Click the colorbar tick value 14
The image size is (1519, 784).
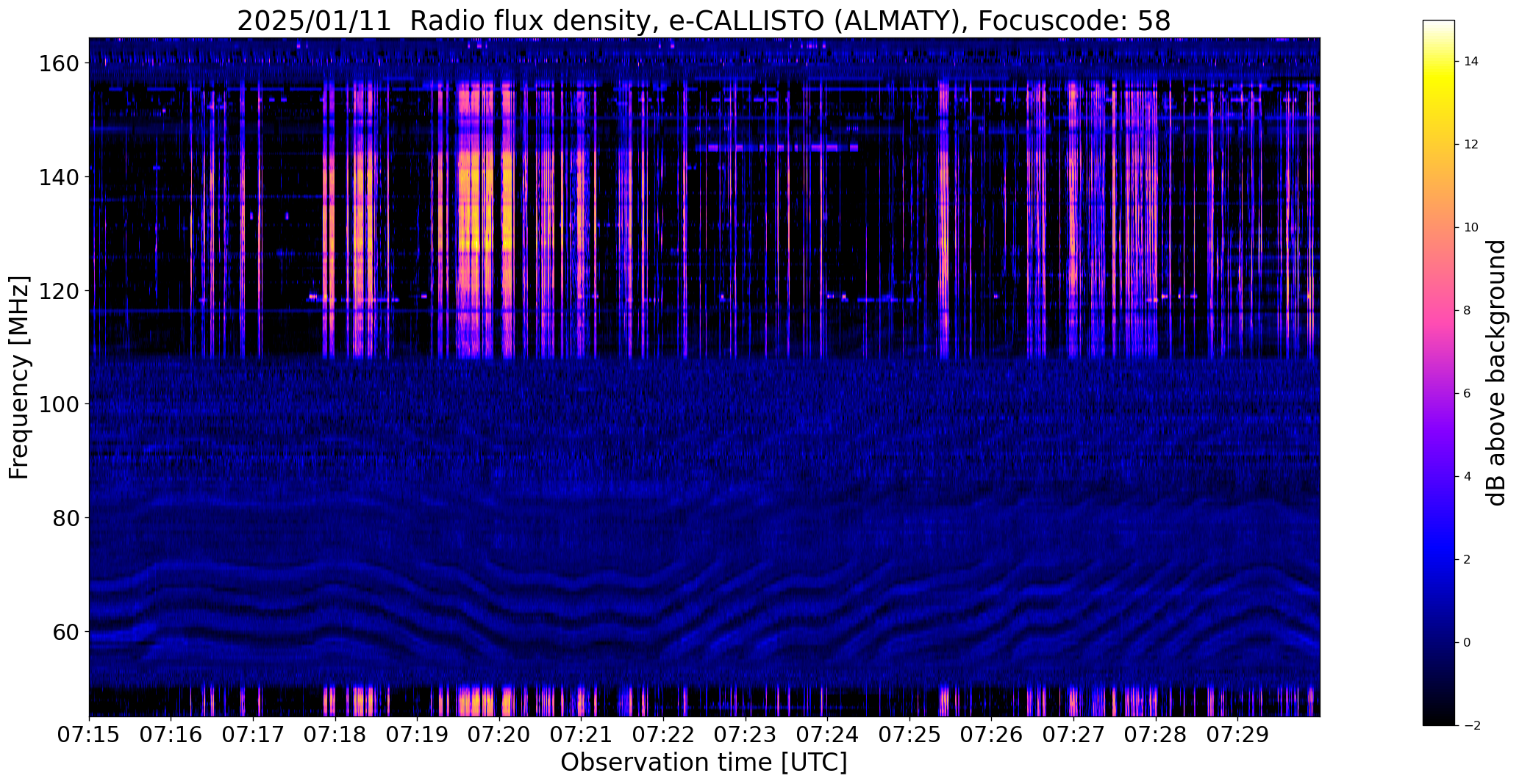[x=1471, y=62]
